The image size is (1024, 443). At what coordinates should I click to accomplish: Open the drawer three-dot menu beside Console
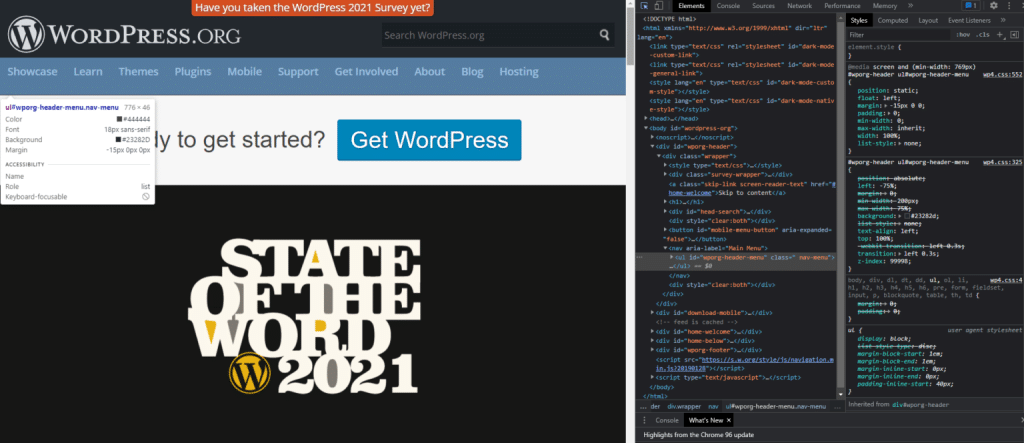pos(644,420)
